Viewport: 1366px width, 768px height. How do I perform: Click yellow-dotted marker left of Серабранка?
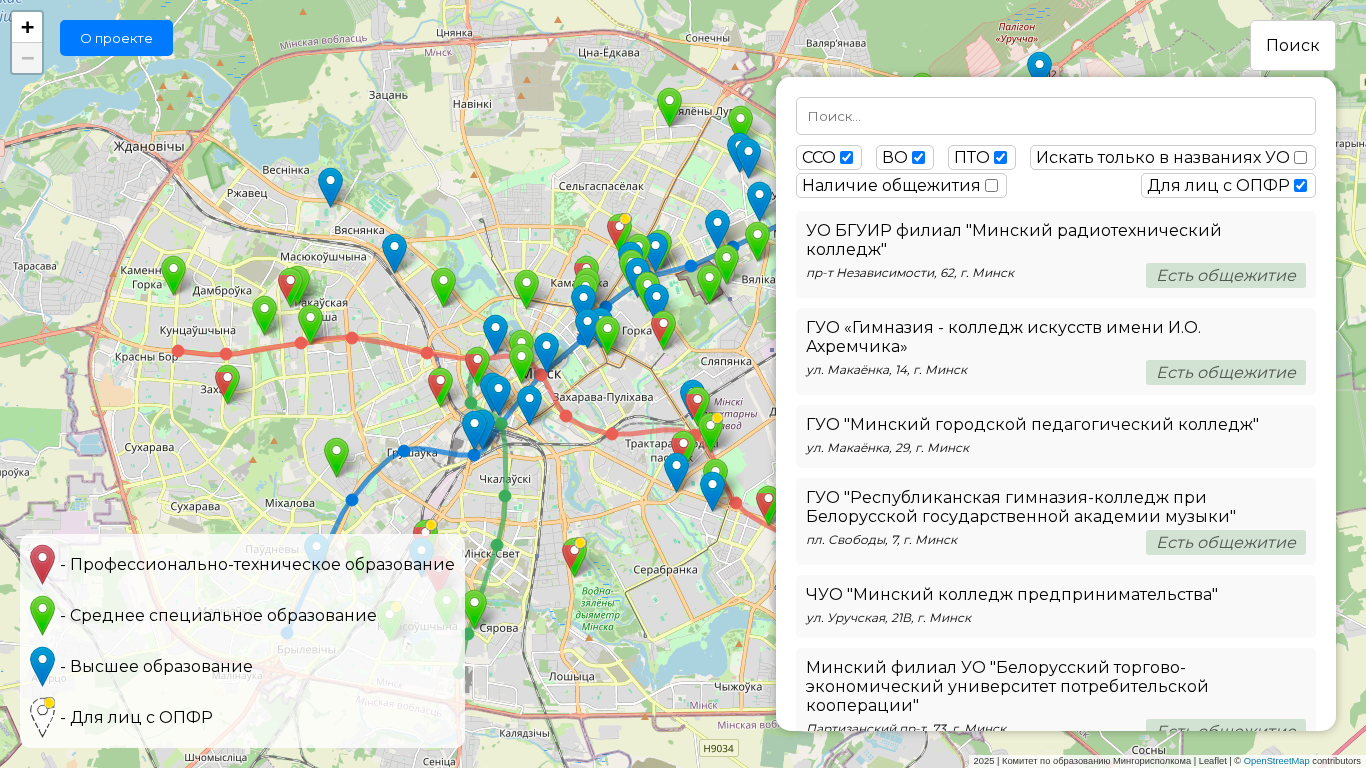pos(573,554)
